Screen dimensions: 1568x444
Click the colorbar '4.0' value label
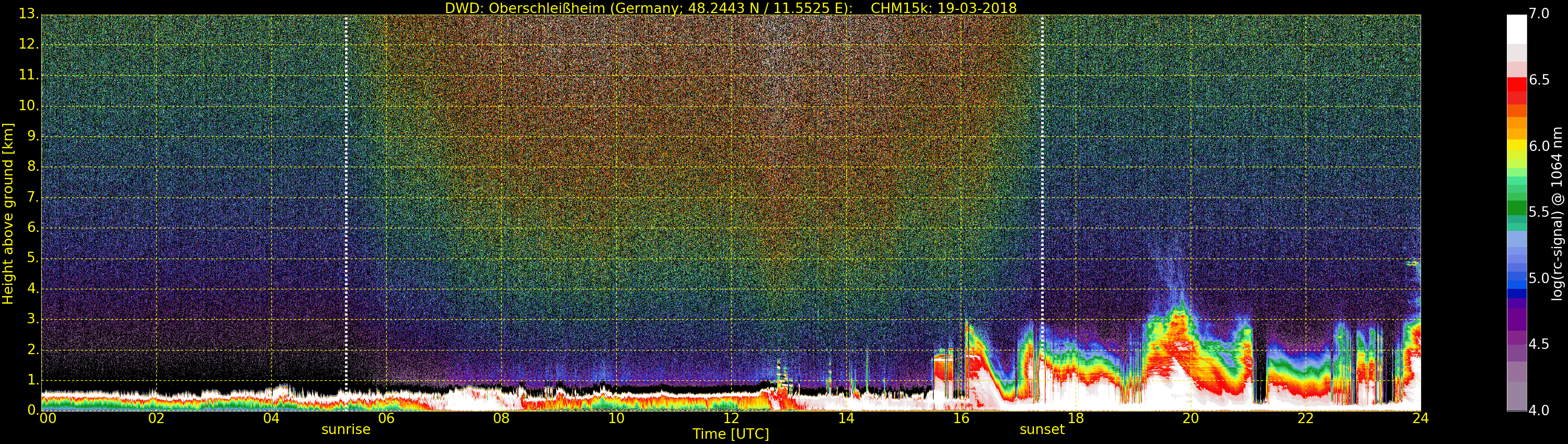click(1539, 411)
